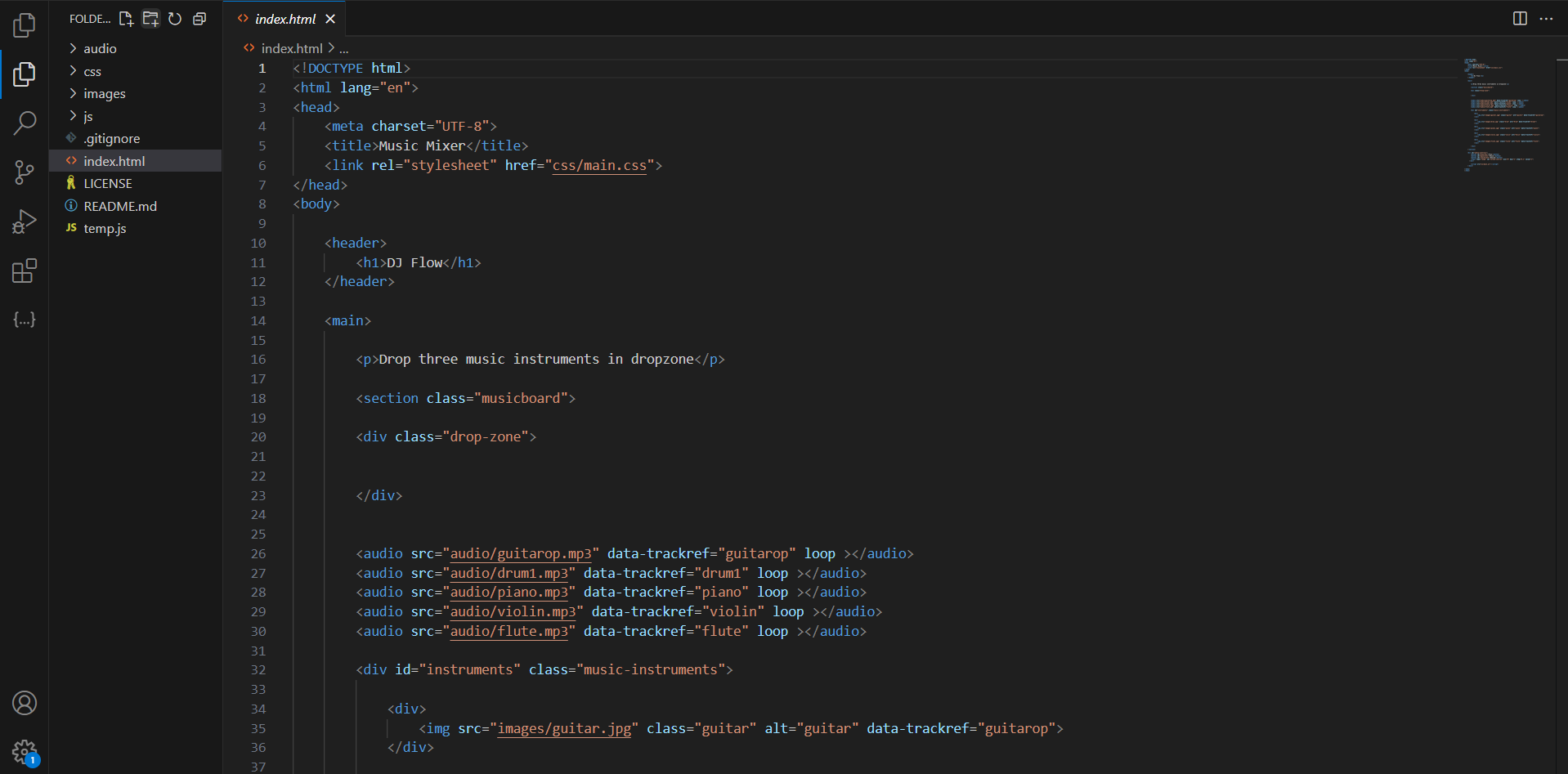The height and width of the screenshot is (774, 1568).
Task: Expand the js folder
Action: pos(135,116)
